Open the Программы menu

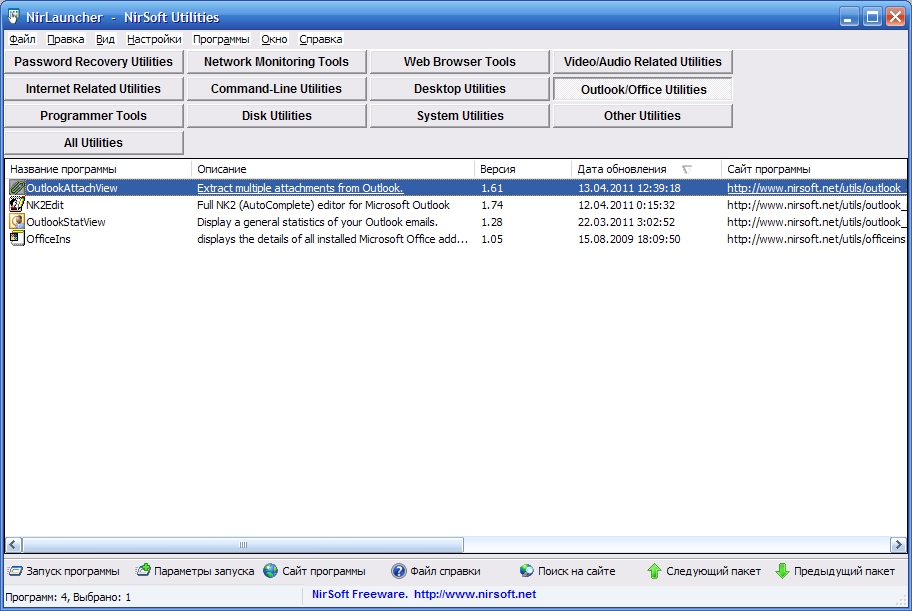pyautogui.click(x=221, y=39)
